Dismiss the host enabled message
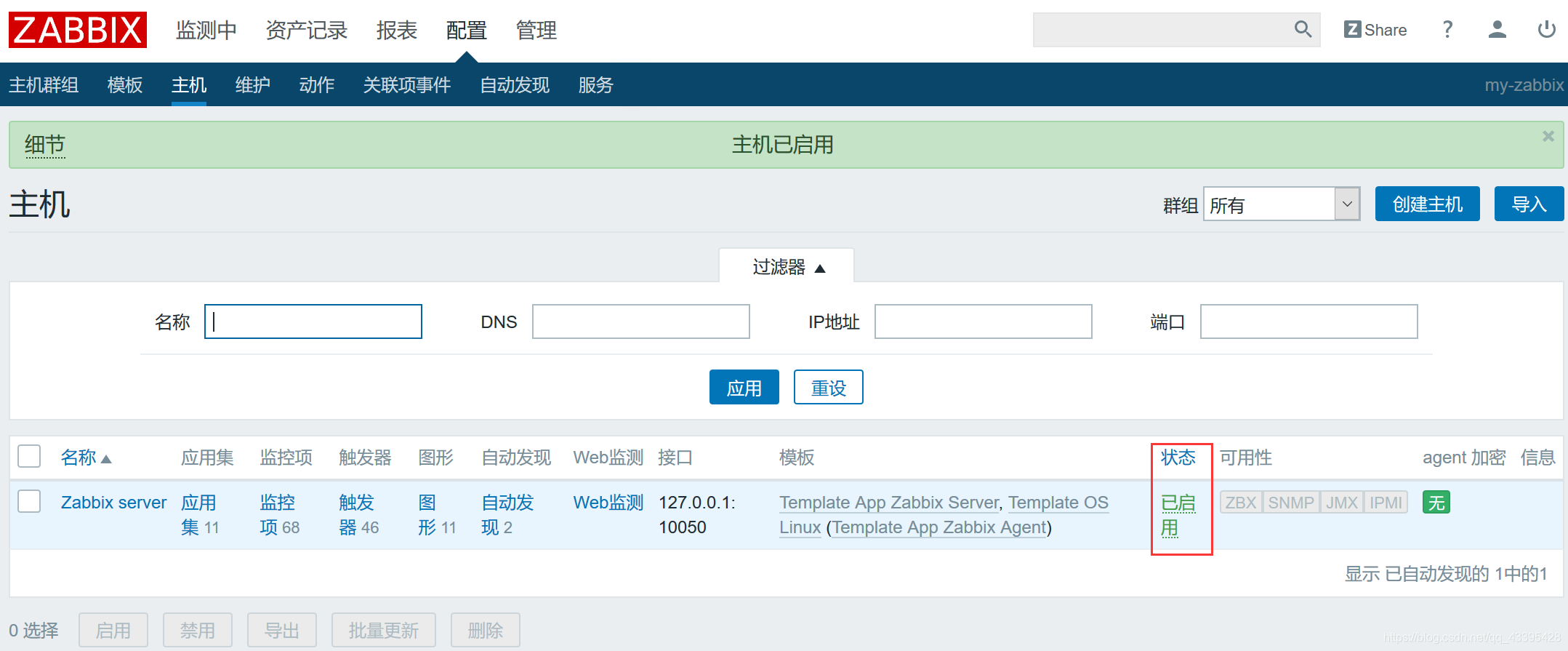 pyautogui.click(x=1548, y=136)
